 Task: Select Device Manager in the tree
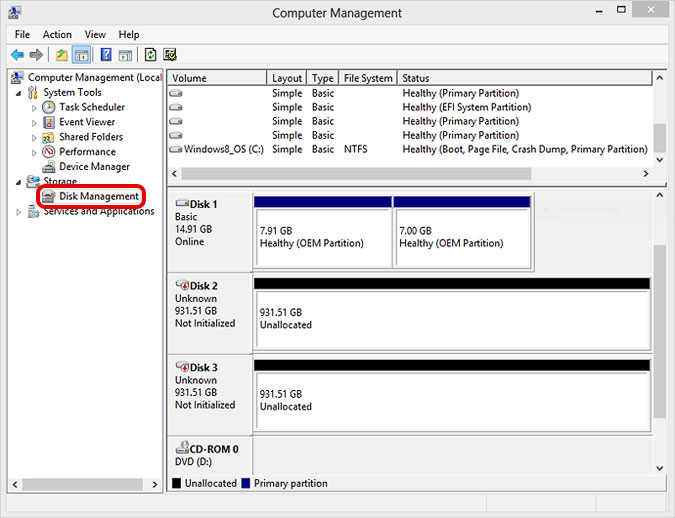coord(94,167)
